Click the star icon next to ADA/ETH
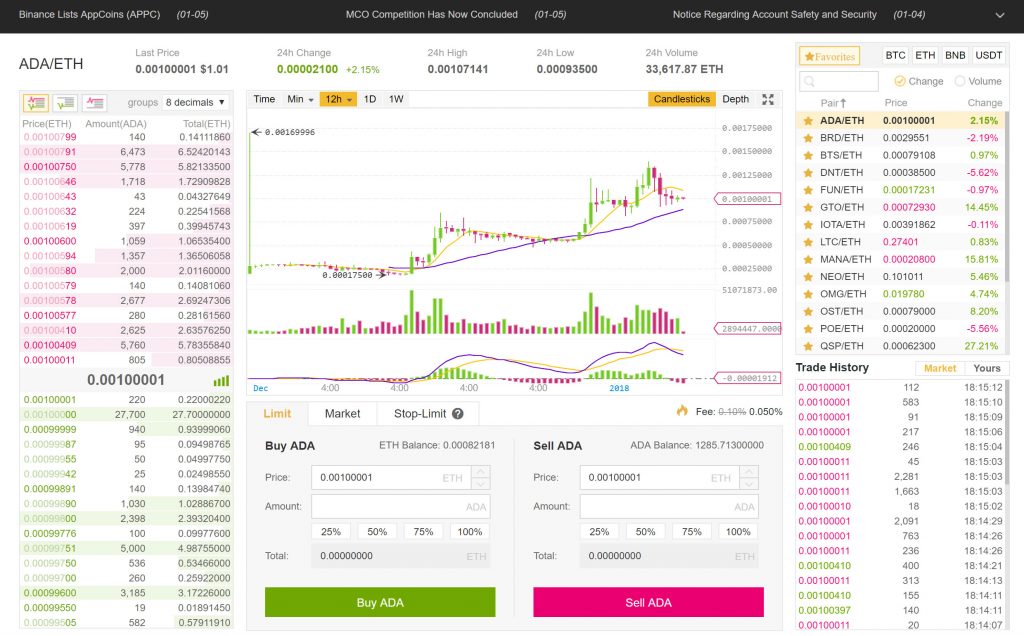 [808, 121]
